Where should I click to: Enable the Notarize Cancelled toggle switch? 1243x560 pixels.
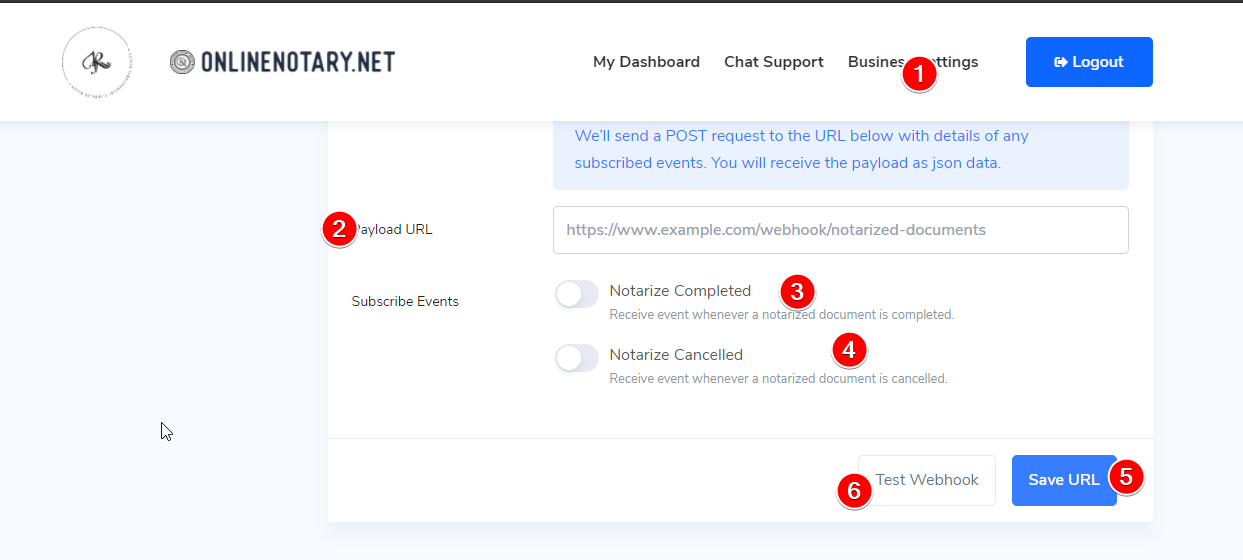tap(577, 357)
